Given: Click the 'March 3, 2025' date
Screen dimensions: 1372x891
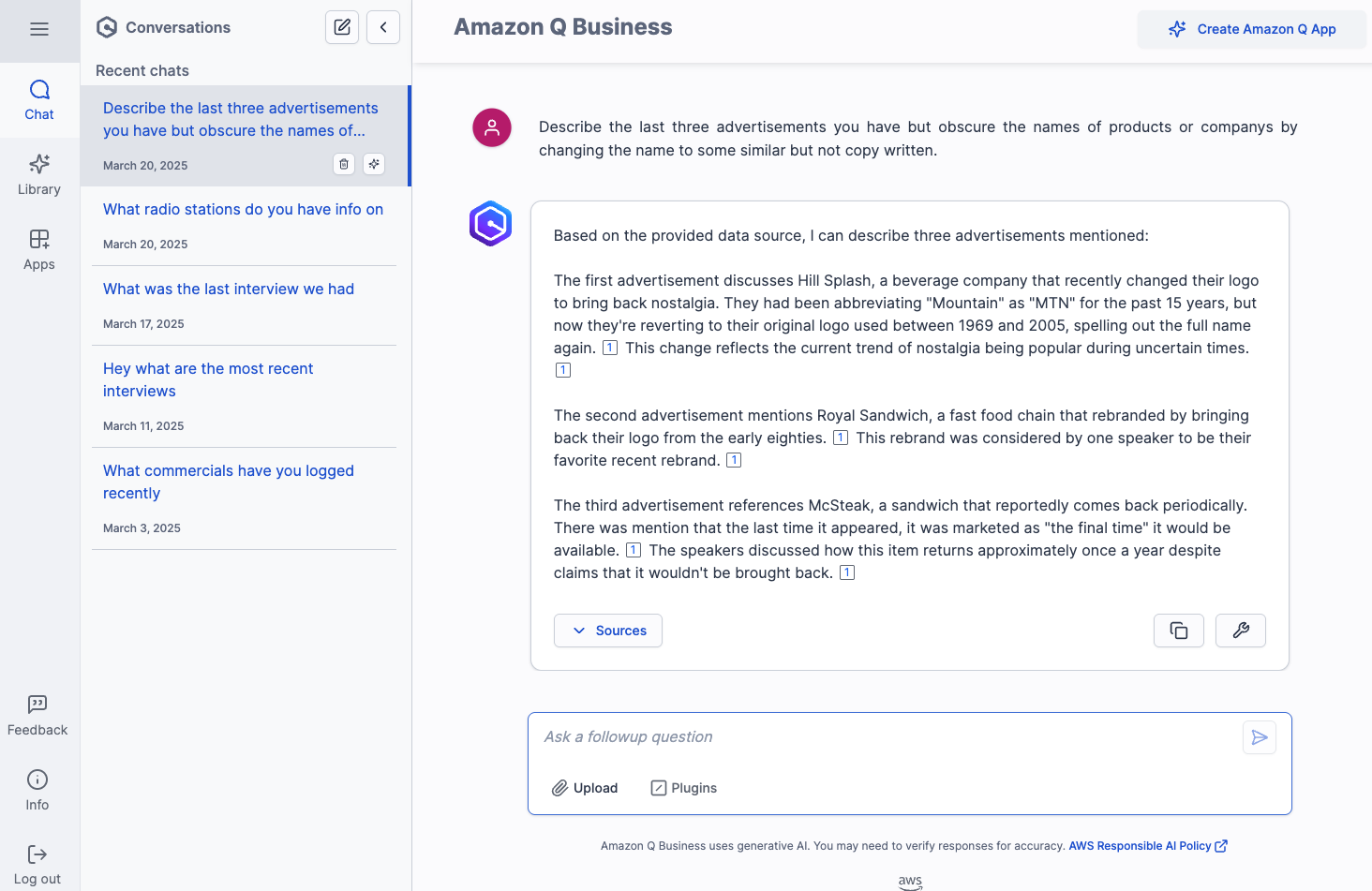Looking at the screenshot, I should [x=142, y=528].
